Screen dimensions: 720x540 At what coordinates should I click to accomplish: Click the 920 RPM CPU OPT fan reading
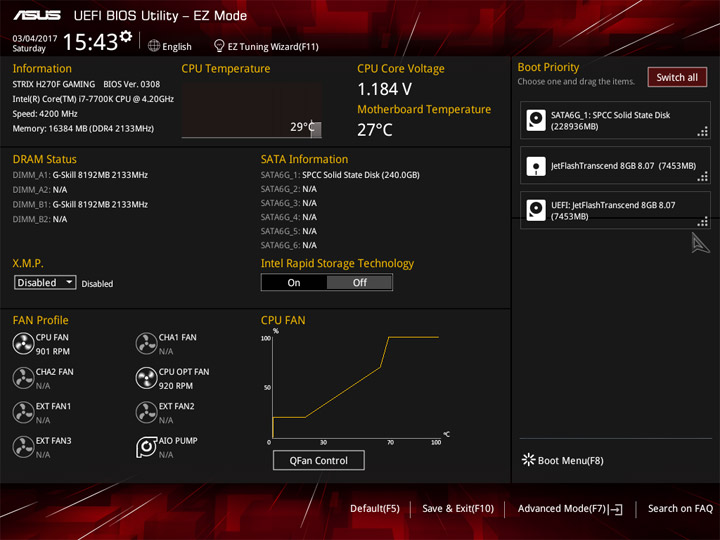tap(176, 386)
